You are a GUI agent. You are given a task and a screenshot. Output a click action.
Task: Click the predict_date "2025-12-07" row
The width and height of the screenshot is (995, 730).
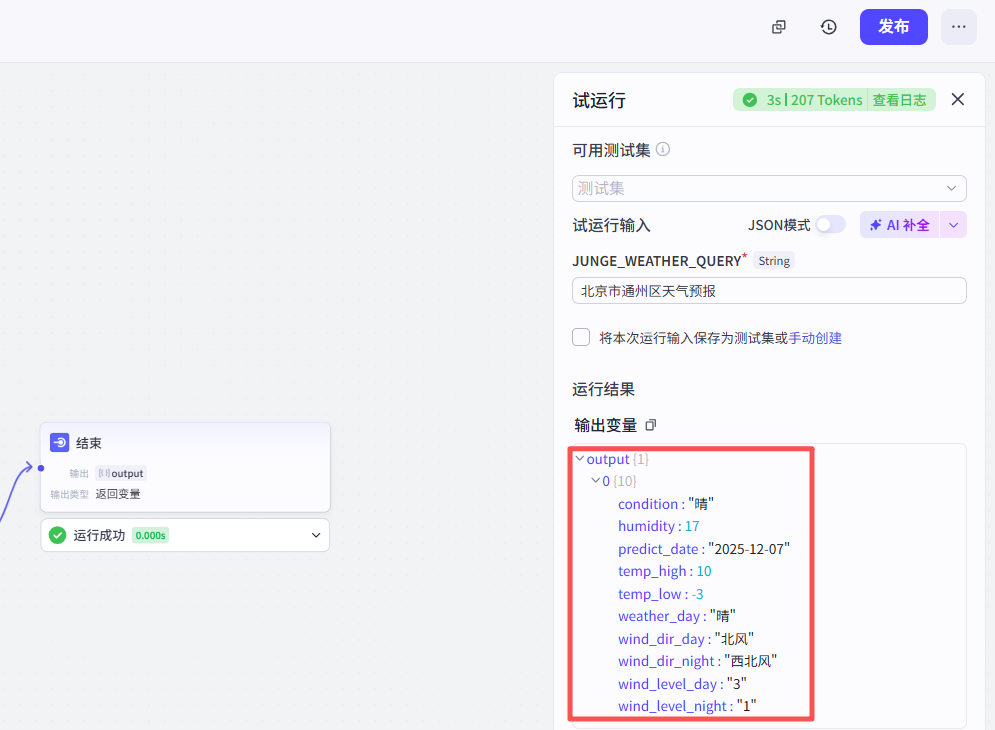[704, 549]
